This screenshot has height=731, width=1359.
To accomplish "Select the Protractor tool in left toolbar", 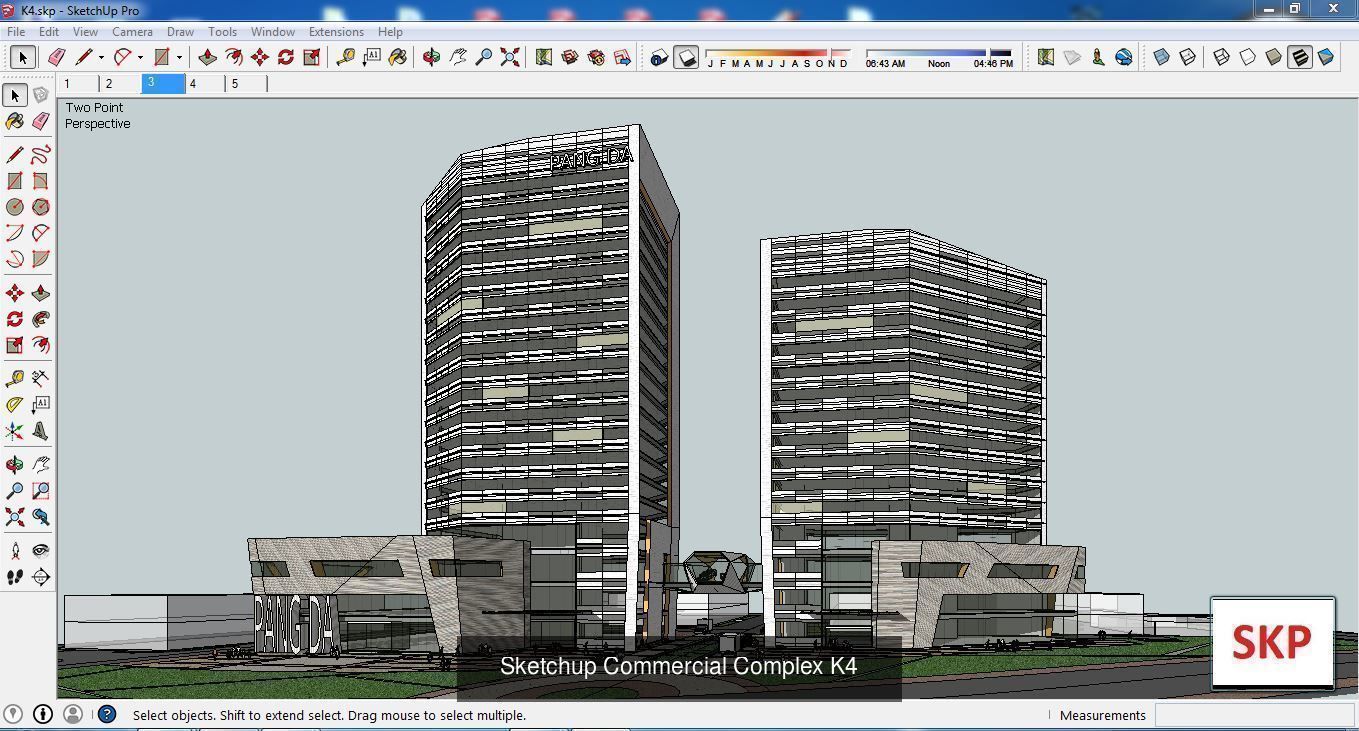I will pyautogui.click(x=15, y=405).
